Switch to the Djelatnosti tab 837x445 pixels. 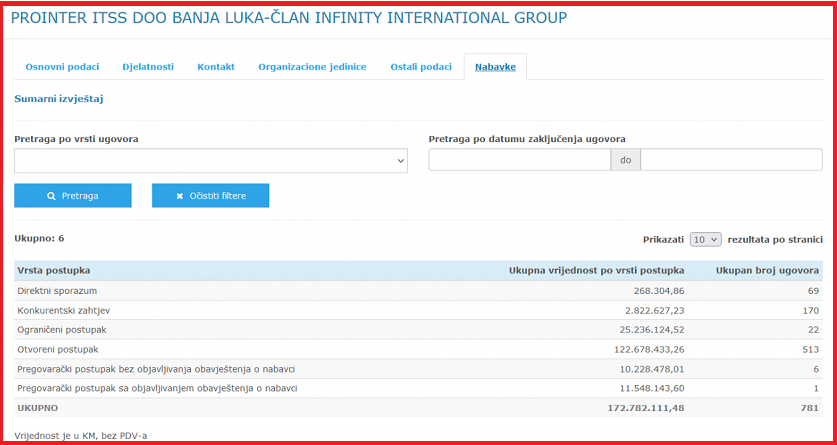[x=148, y=67]
